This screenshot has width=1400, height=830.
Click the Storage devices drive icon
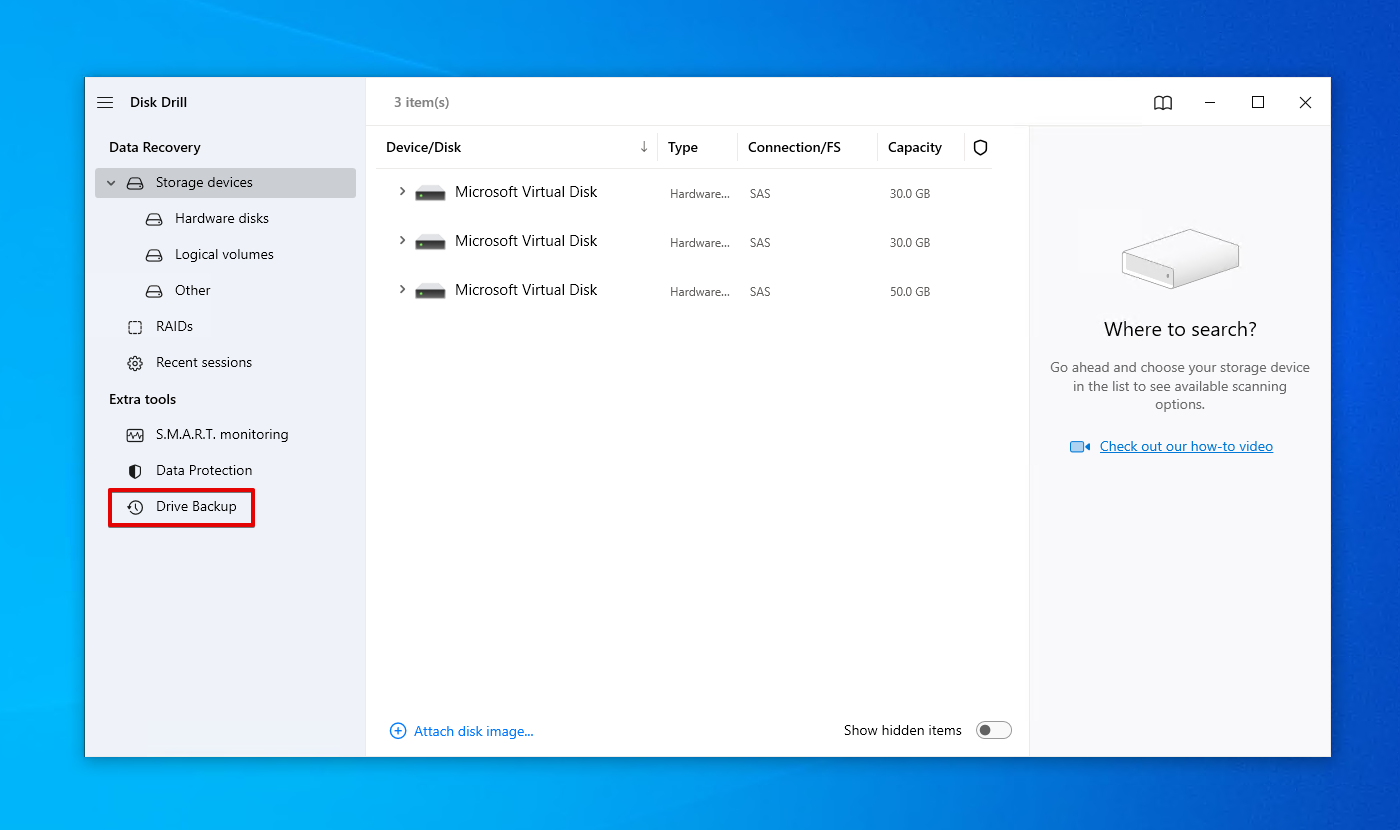135,183
